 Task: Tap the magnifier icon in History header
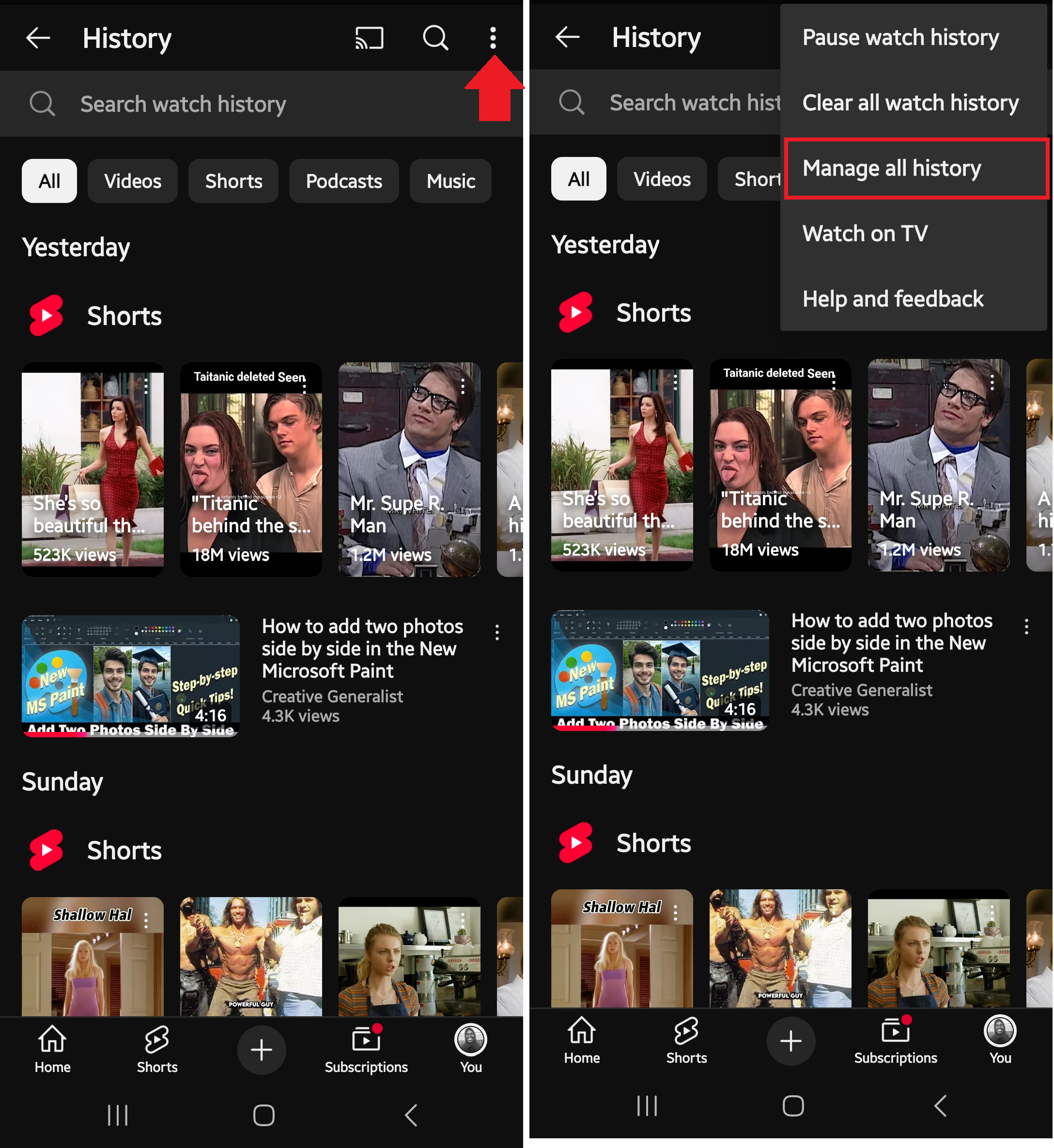(435, 38)
